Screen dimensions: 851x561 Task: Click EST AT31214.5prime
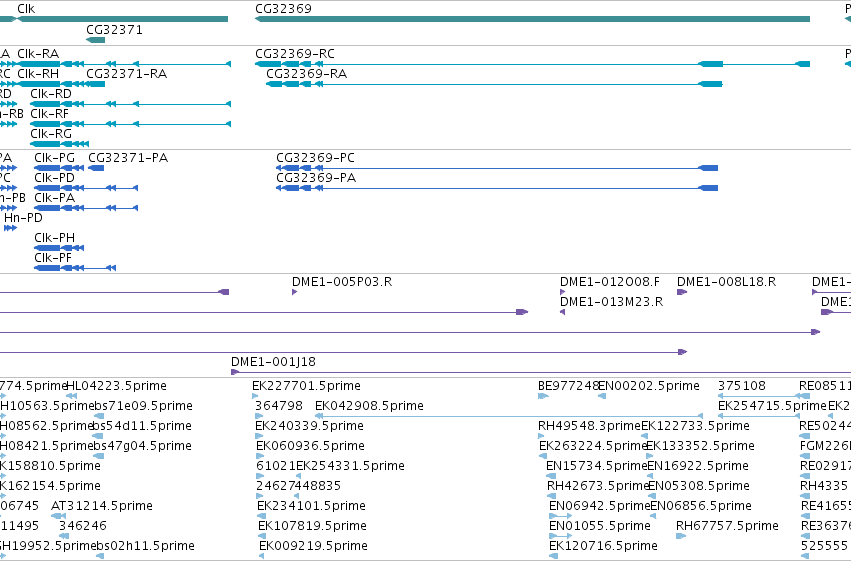(x=101, y=506)
